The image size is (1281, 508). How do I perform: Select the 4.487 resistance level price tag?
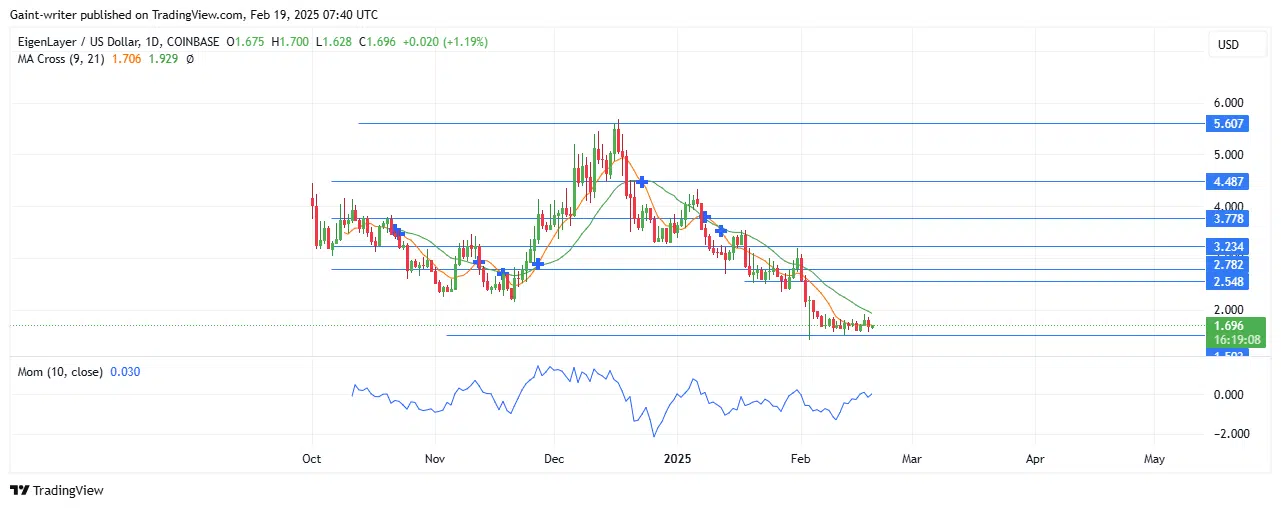coord(1227,182)
